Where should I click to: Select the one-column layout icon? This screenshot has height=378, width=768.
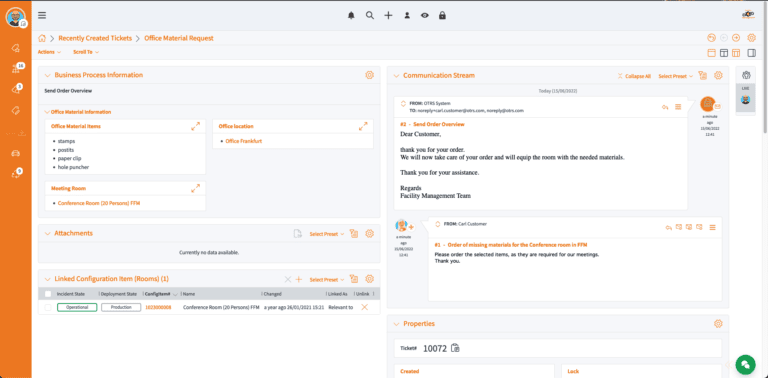click(712, 53)
